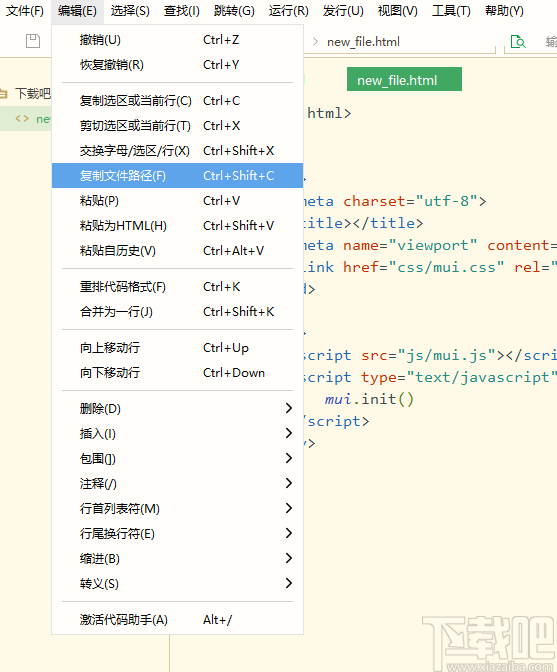Expand the 插入(I) submenu
Image resolution: width=557 pixels, height=672 pixels.
[177, 433]
